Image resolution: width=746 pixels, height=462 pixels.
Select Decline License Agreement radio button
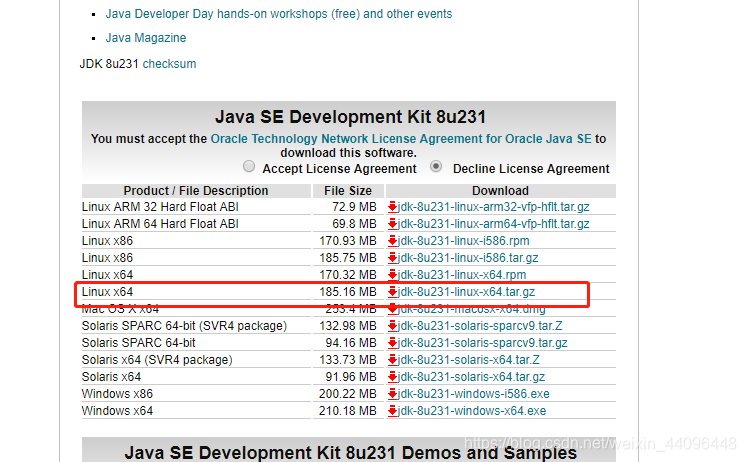(436, 166)
